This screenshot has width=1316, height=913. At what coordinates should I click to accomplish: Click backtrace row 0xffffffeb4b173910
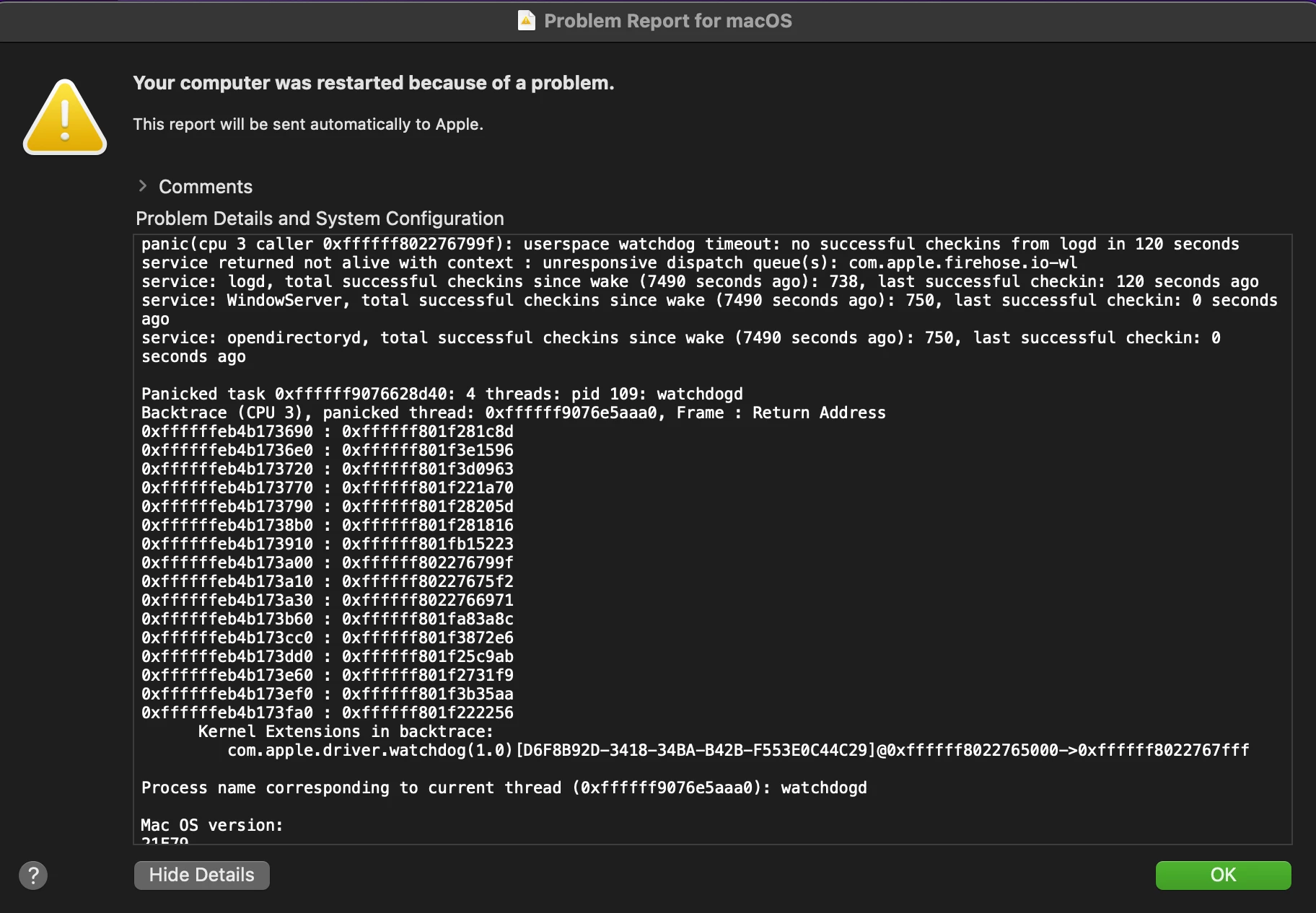click(x=327, y=544)
